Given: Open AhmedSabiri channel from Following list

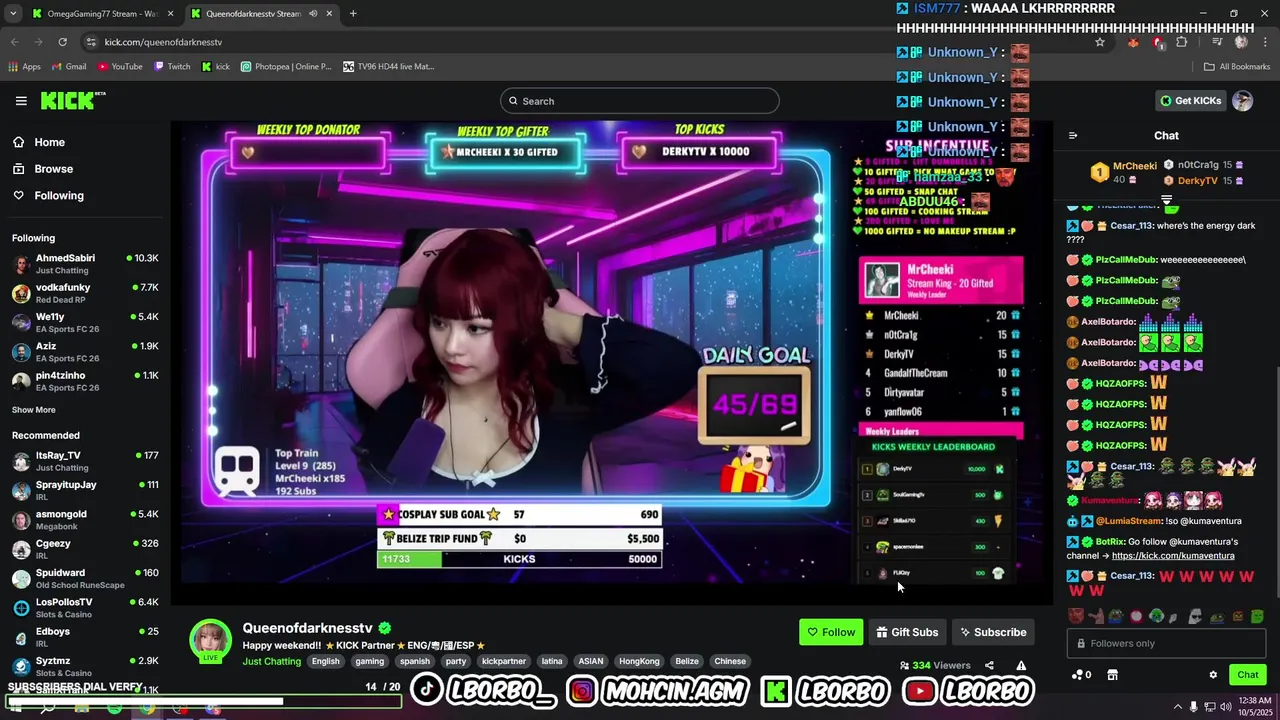Looking at the screenshot, I should coord(85,264).
